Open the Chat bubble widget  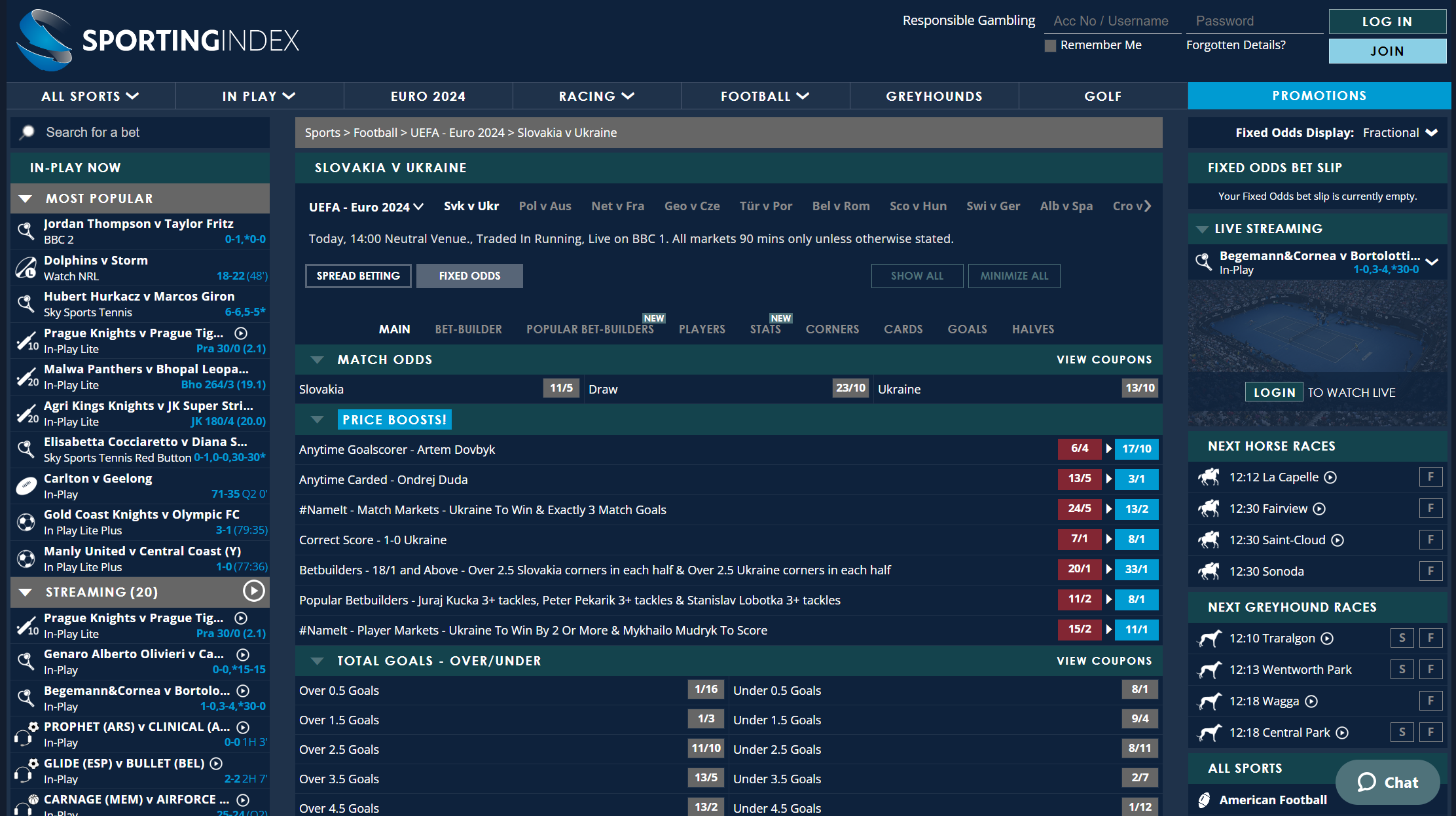(1387, 782)
